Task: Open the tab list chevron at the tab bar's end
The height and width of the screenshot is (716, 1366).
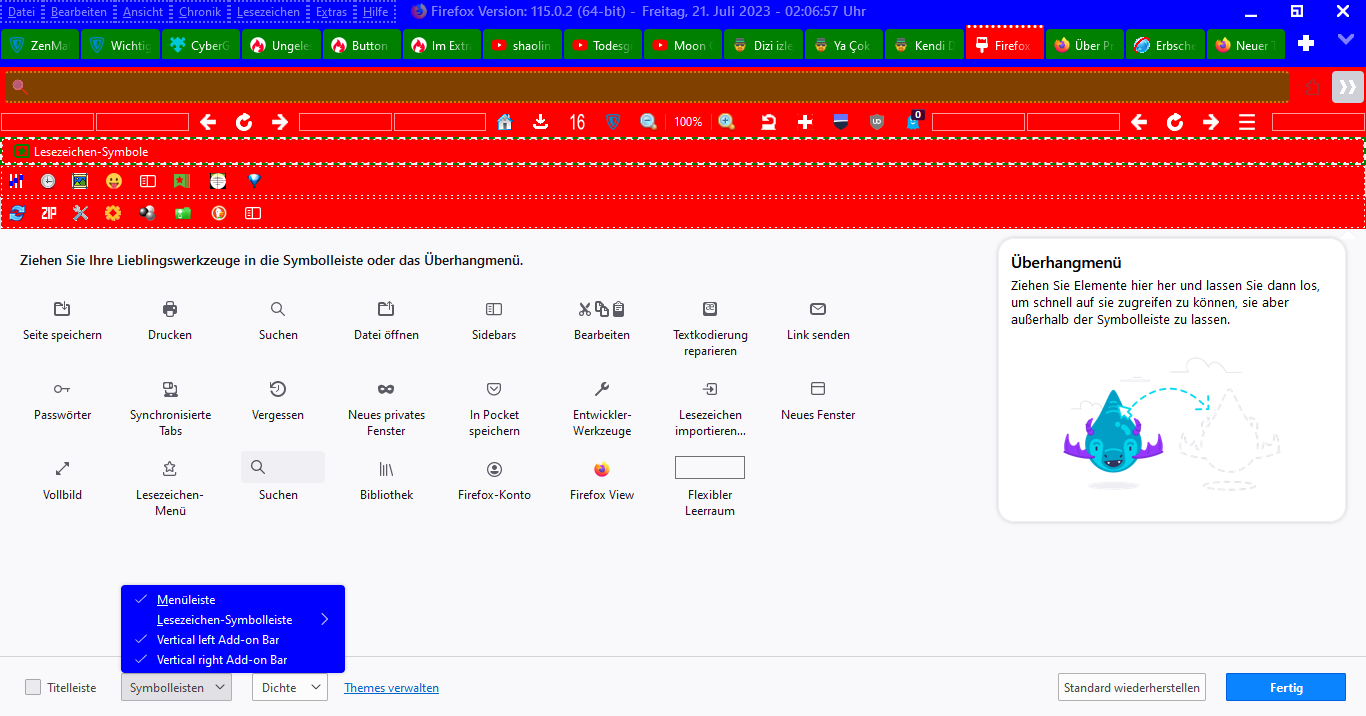Action: click(x=1345, y=40)
